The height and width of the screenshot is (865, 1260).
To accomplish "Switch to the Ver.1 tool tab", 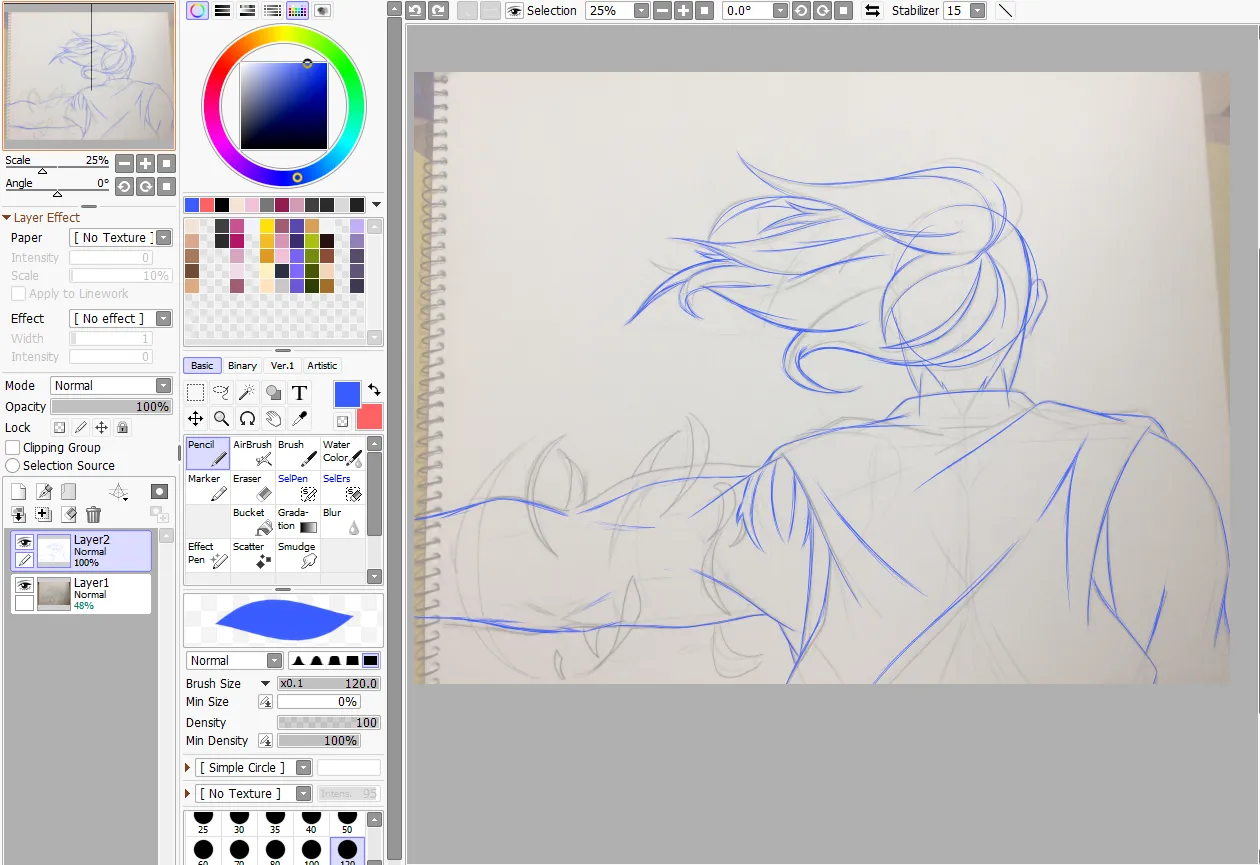I will pyautogui.click(x=282, y=366).
